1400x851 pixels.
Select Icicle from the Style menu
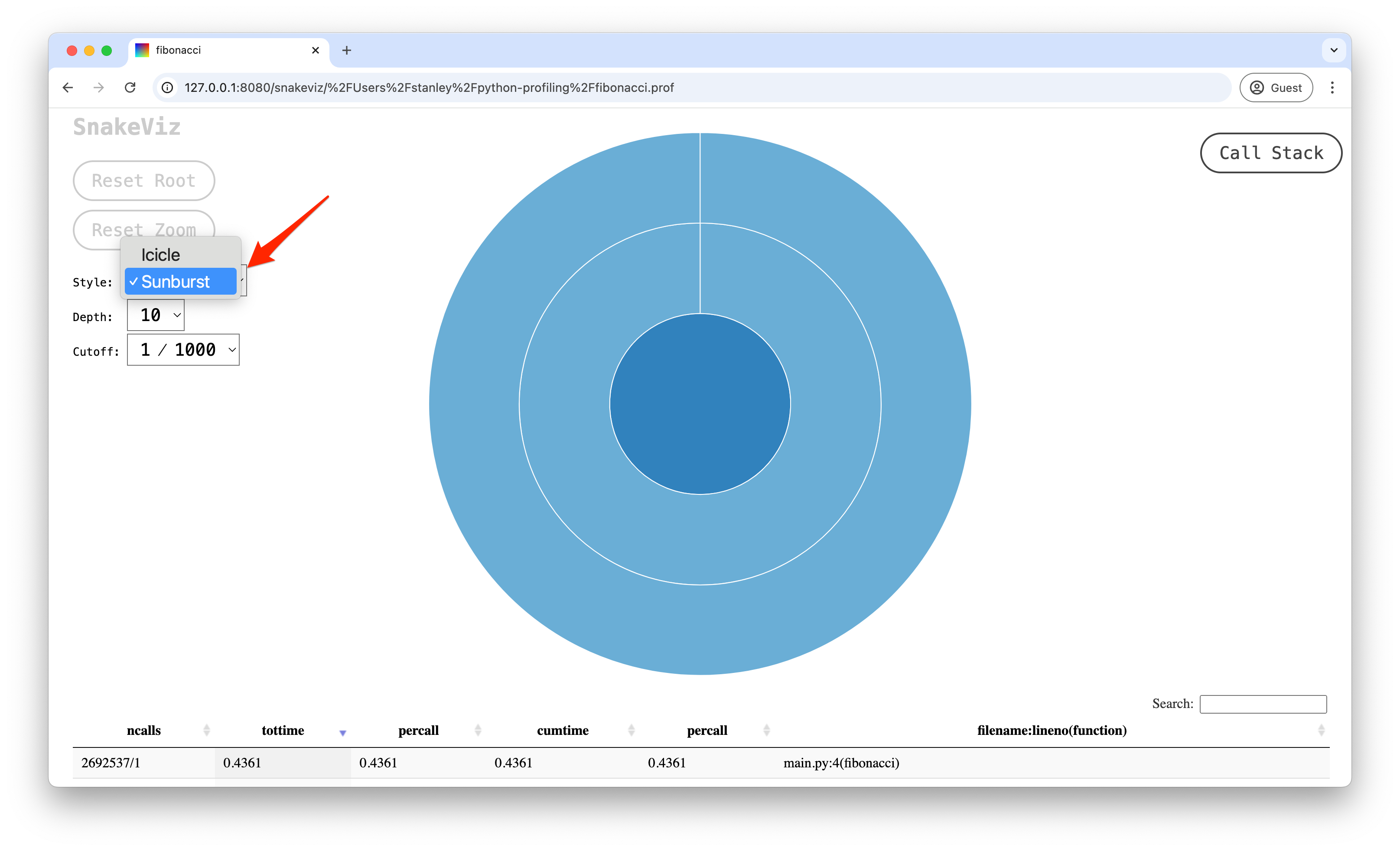click(x=161, y=254)
